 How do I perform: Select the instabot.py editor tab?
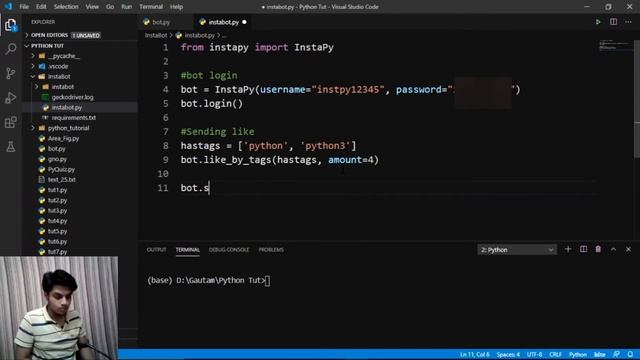click(223, 22)
